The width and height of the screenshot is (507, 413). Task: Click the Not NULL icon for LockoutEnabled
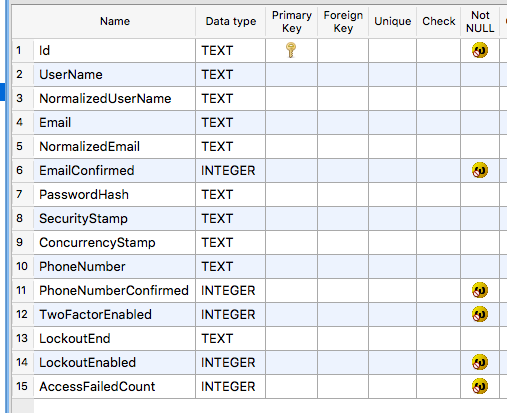coord(480,362)
